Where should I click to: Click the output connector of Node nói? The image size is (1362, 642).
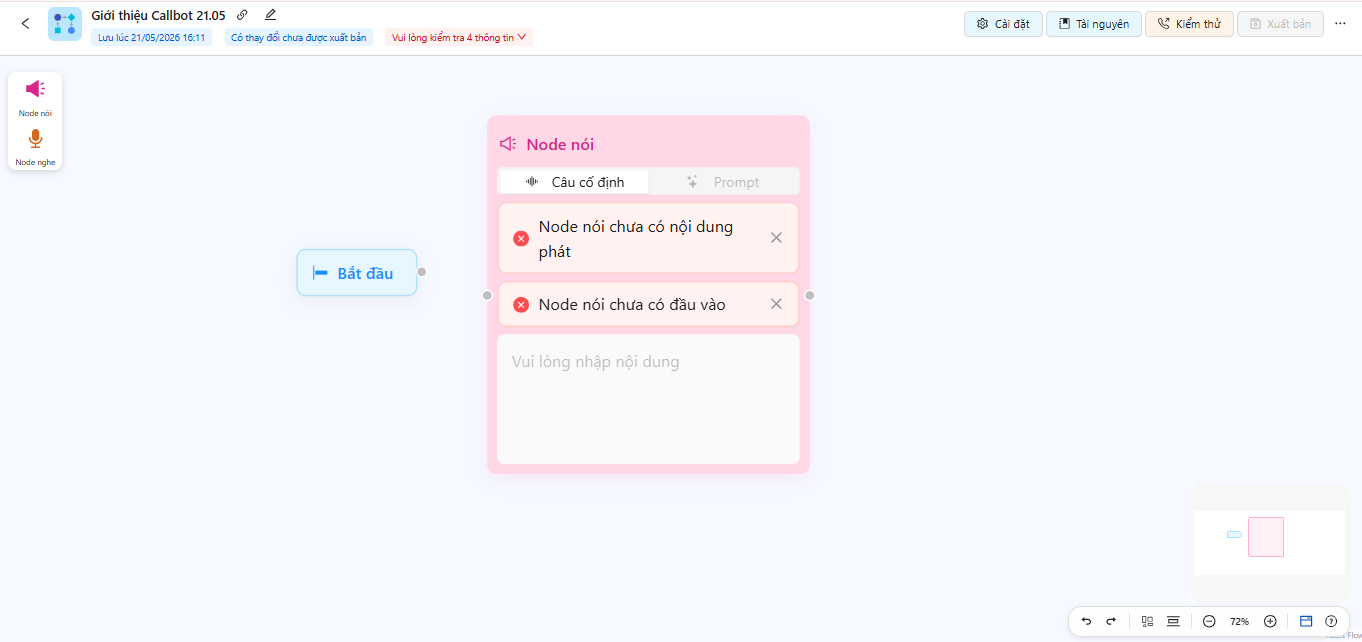coord(810,295)
